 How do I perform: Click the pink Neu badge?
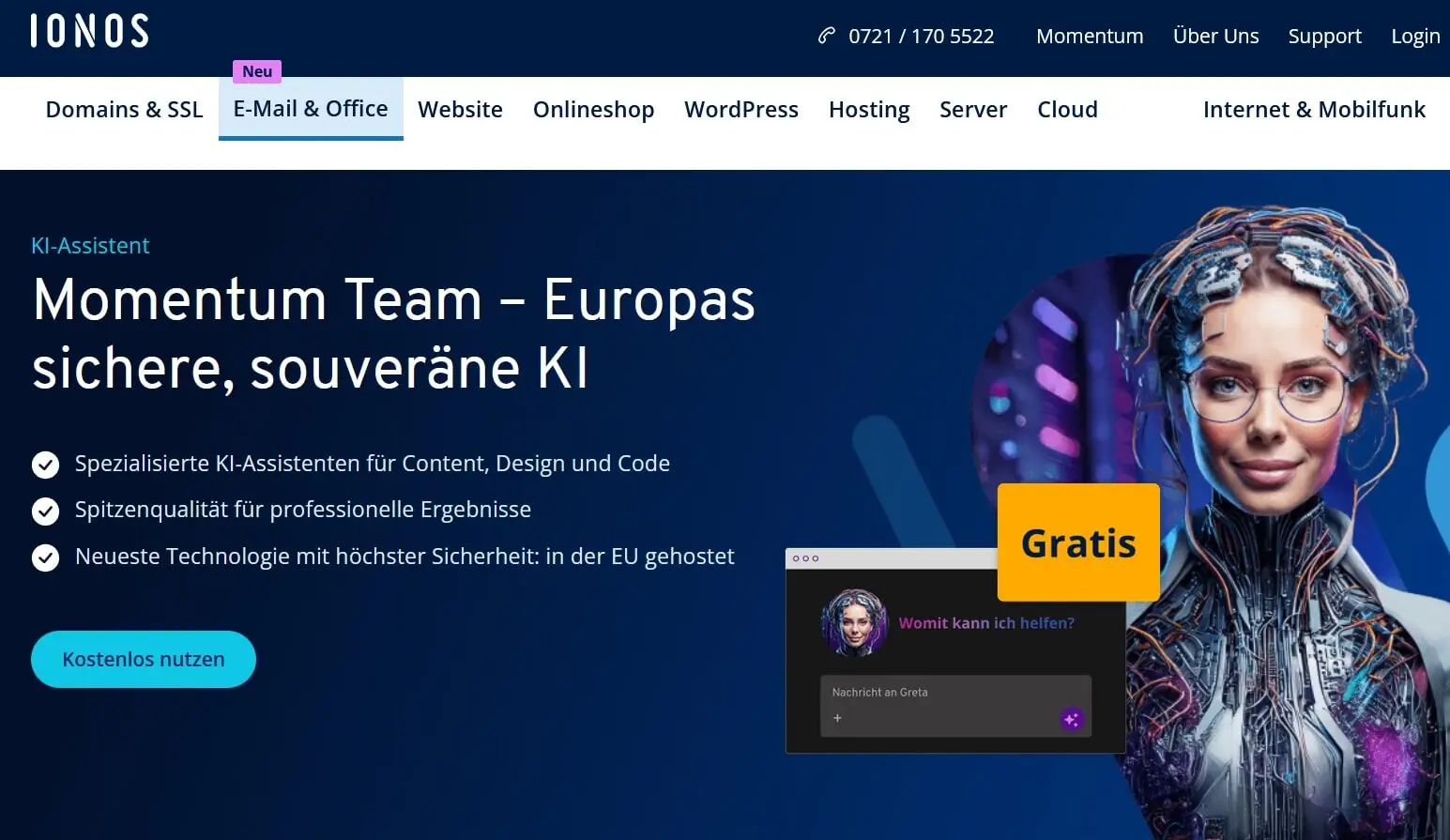tap(256, 71)
